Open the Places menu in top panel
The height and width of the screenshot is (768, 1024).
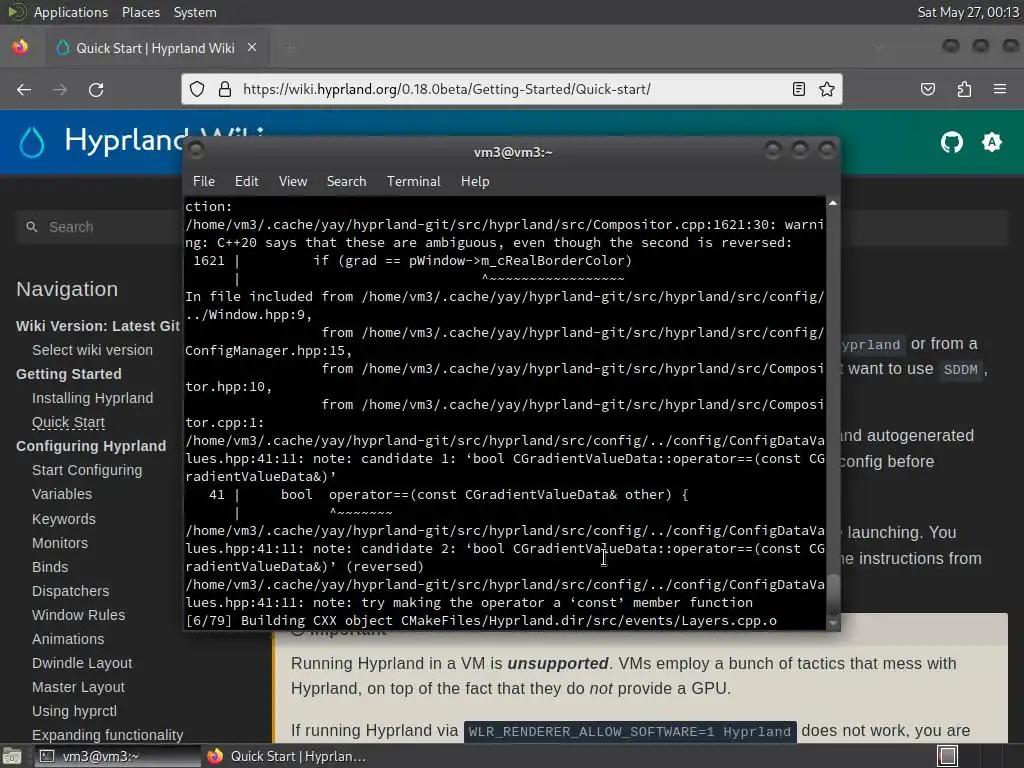click(x=140, y=12)
